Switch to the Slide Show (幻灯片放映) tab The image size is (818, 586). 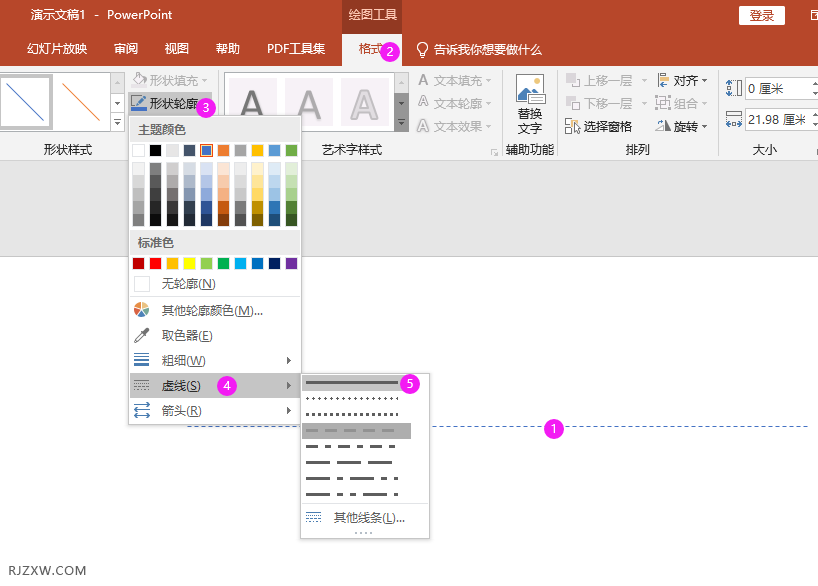tap(57, 49)
